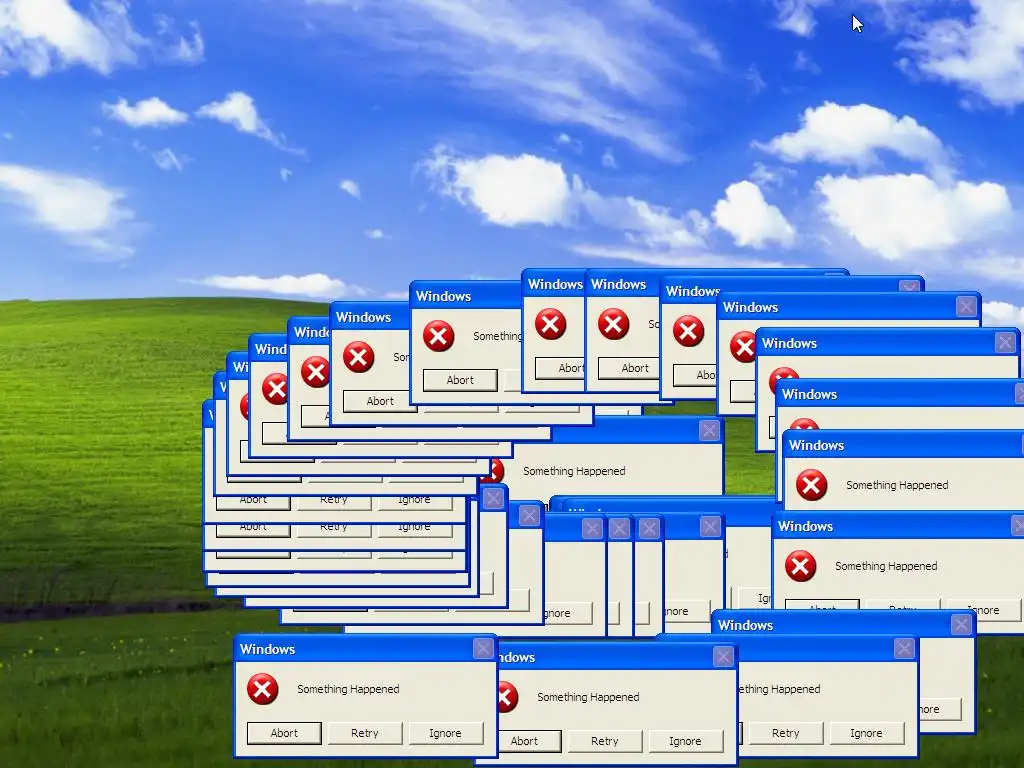Viewport: 1024px width, 768px height.
Task: Select 'Something Happened' text in bottom-left dialog
Action: coord(348,689)
